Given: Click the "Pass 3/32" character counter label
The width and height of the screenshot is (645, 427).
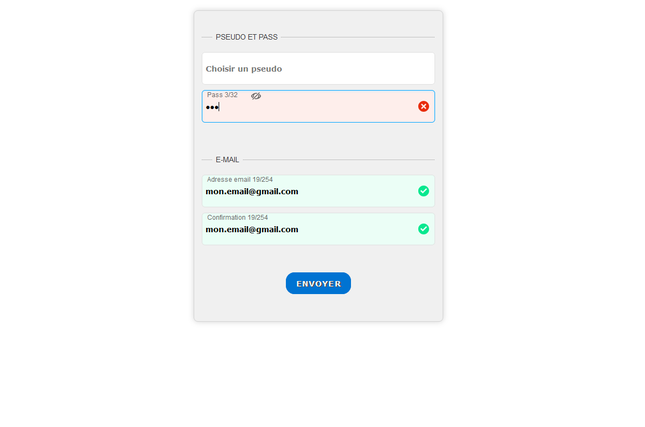Looking at the screenshot, I should 222,95.
